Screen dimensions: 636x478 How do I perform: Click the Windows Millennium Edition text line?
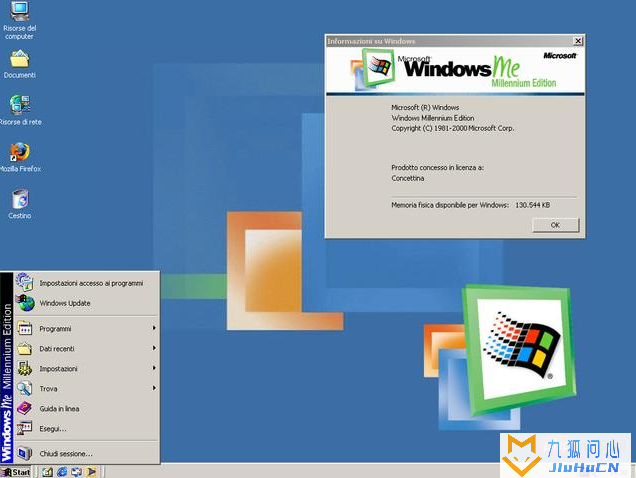tap(433, 118)
